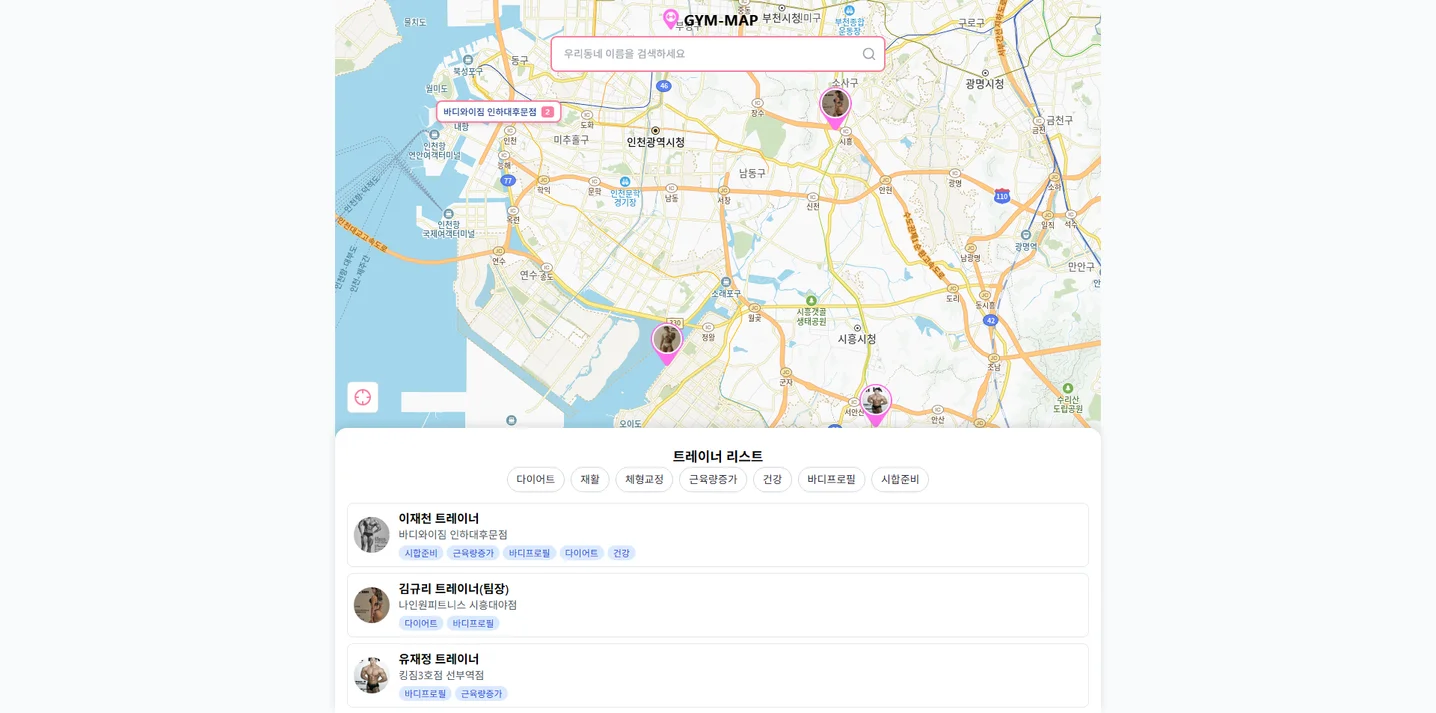The image size is (1436, 713).
Task: Enable the 건강 filter chip
Action: 772,479
